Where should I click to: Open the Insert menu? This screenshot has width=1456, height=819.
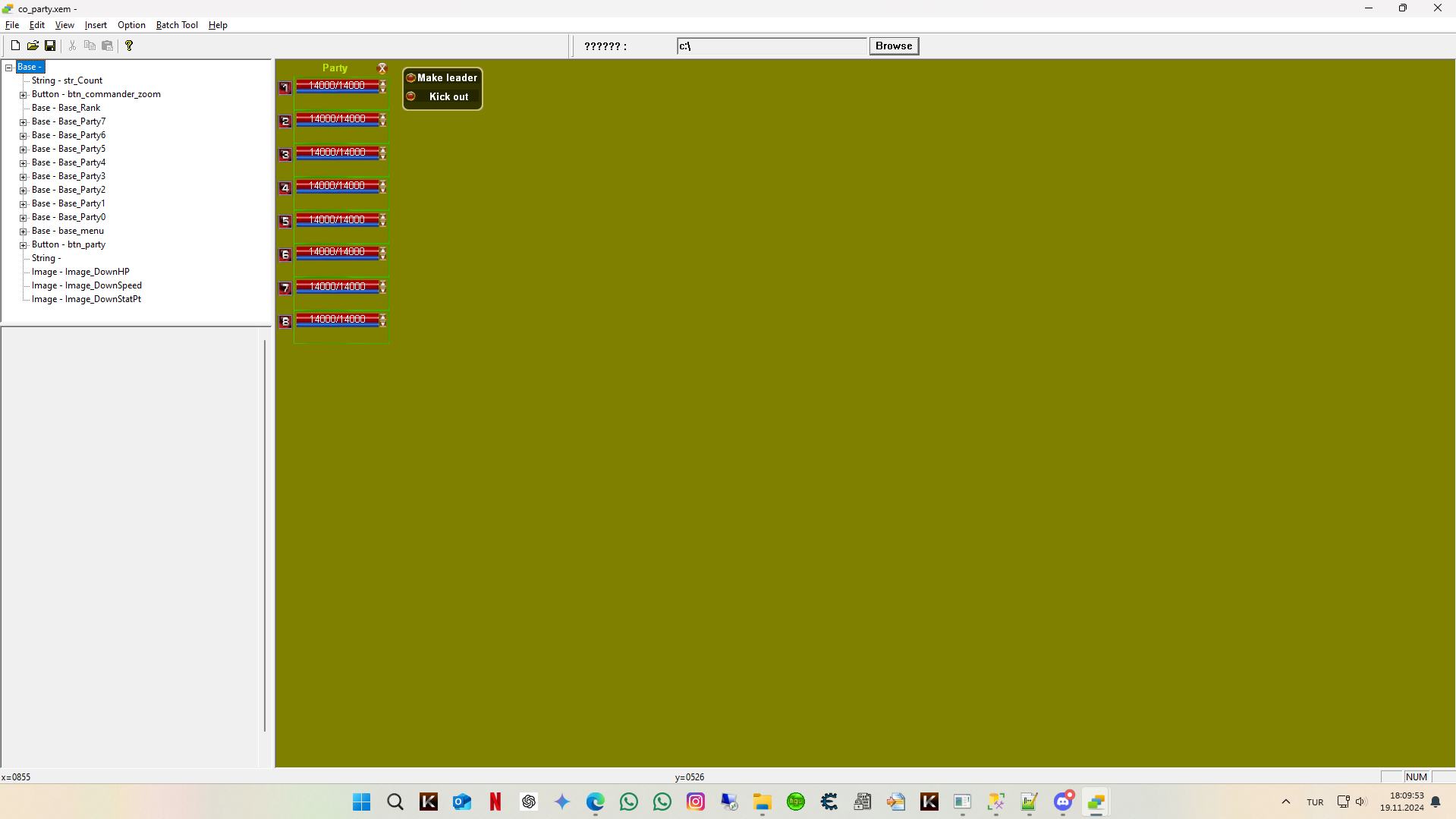point(95,24)
